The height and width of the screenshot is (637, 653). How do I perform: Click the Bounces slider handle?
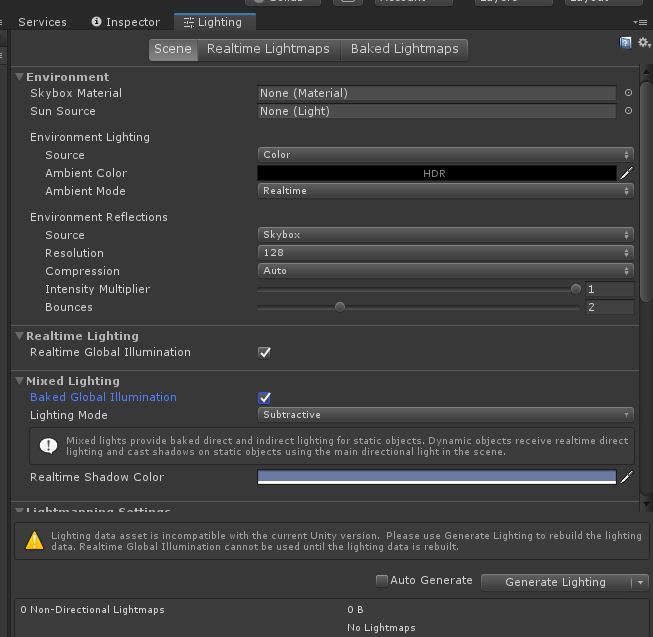(x=340, y=307)
